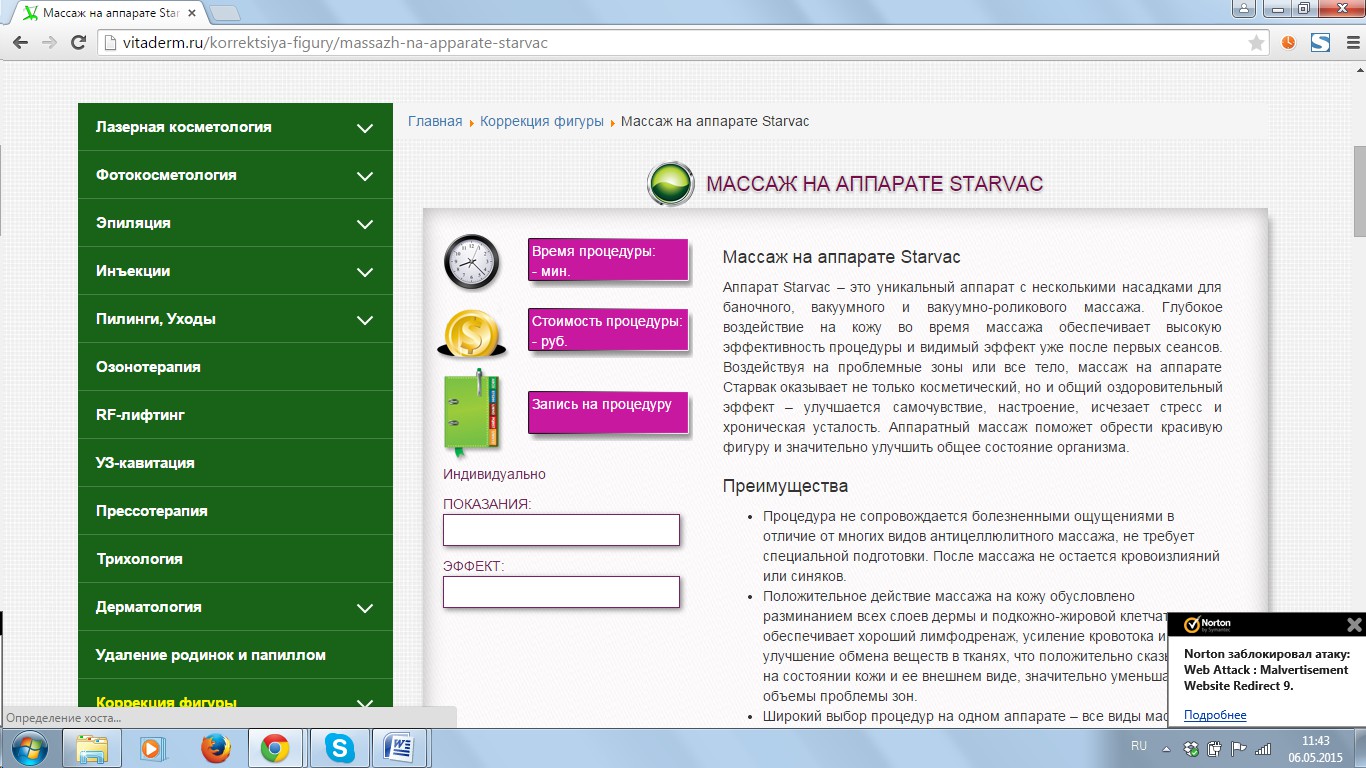Click the green notebook appointment icon
1366x768 pixels.
pyautogui.click(x=472, y=412)
